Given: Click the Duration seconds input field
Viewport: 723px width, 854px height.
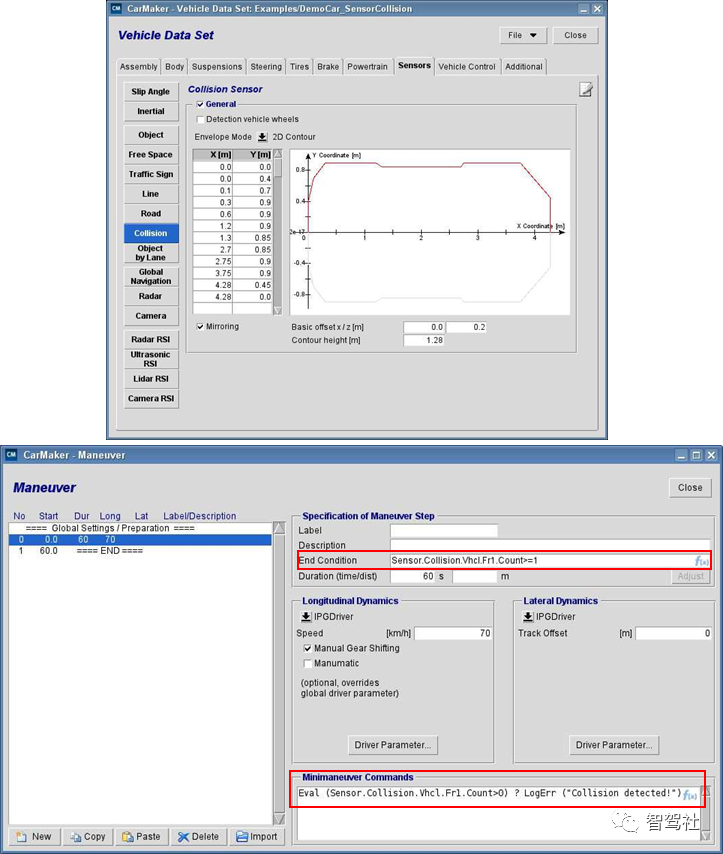Looking at the screenshot, I should tap(412, 576).
